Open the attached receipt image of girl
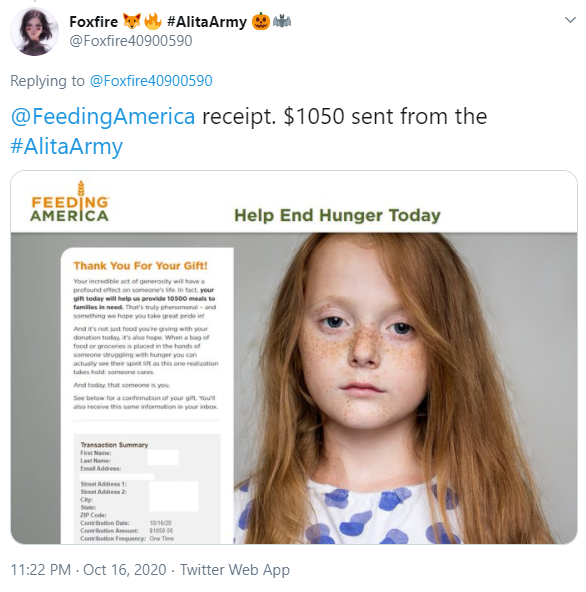The height and width of the screenshot is (592, 586). (294, 357)
